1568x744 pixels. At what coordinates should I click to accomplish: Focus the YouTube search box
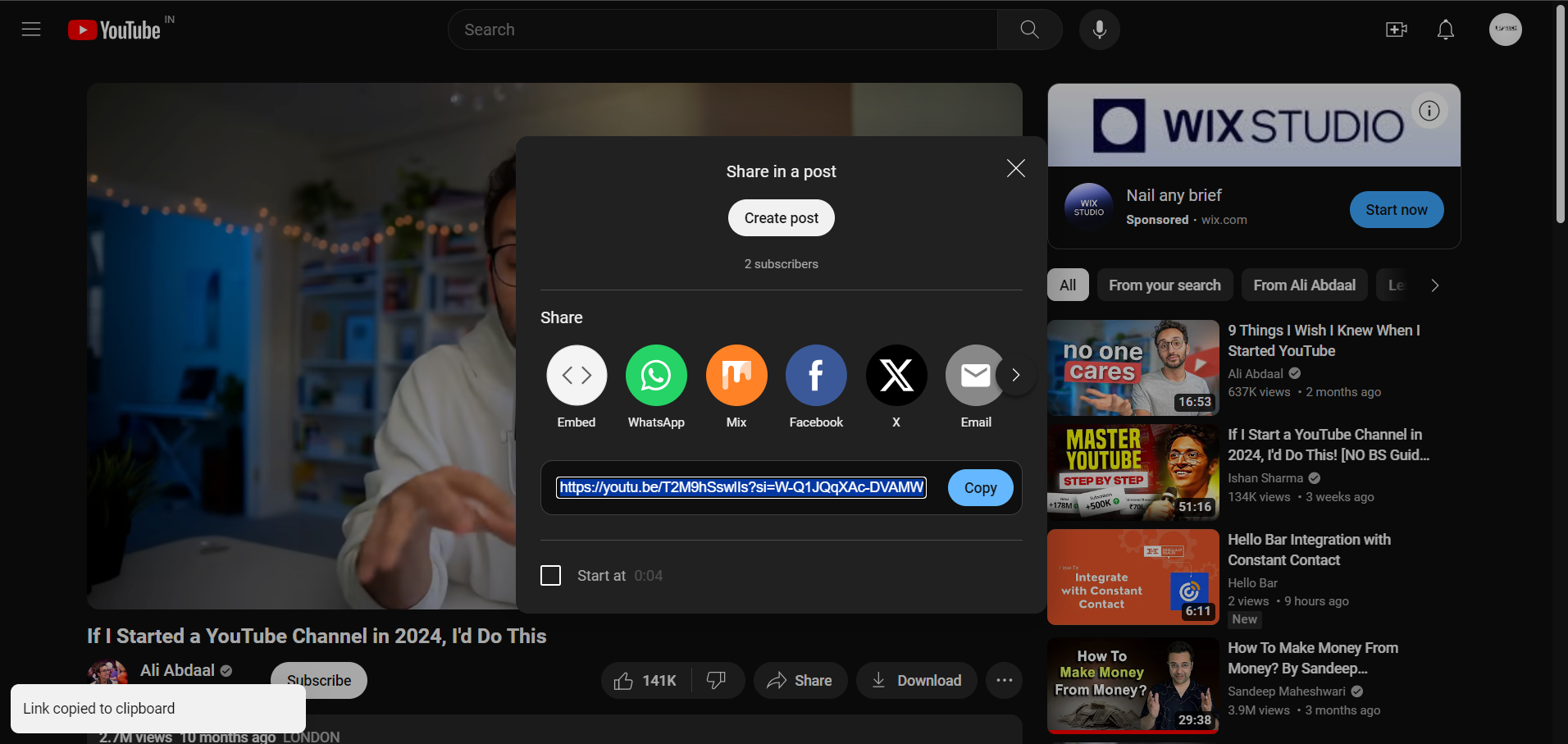coord(723,30)
